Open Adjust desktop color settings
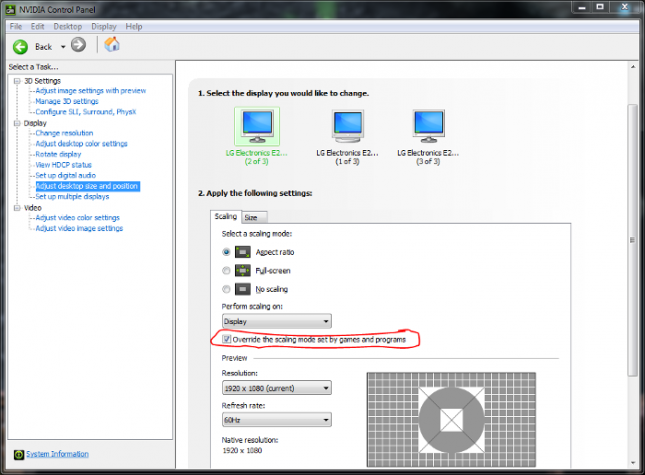The width and height of the screenshot is (645, 475). [81, 144]
